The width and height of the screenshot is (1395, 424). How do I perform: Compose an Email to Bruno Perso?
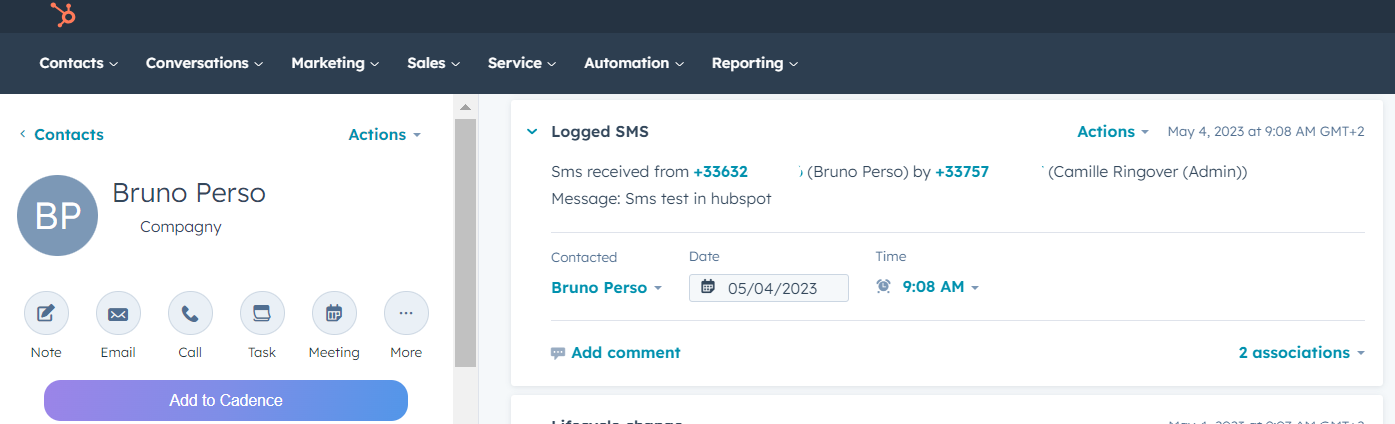[118, 314]
